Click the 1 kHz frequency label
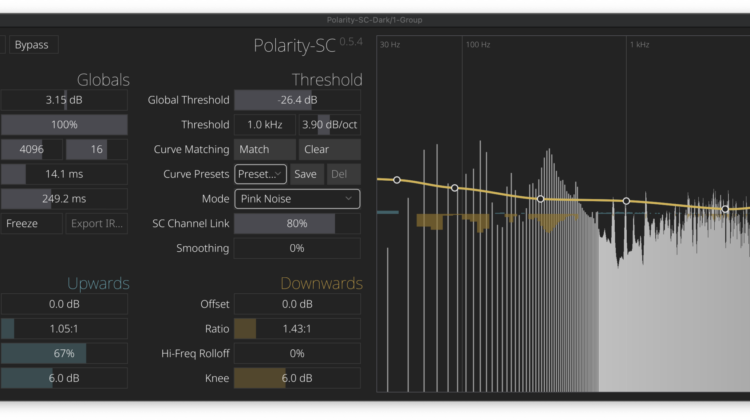This screenshot has height=420, width=750. point(640,44)
